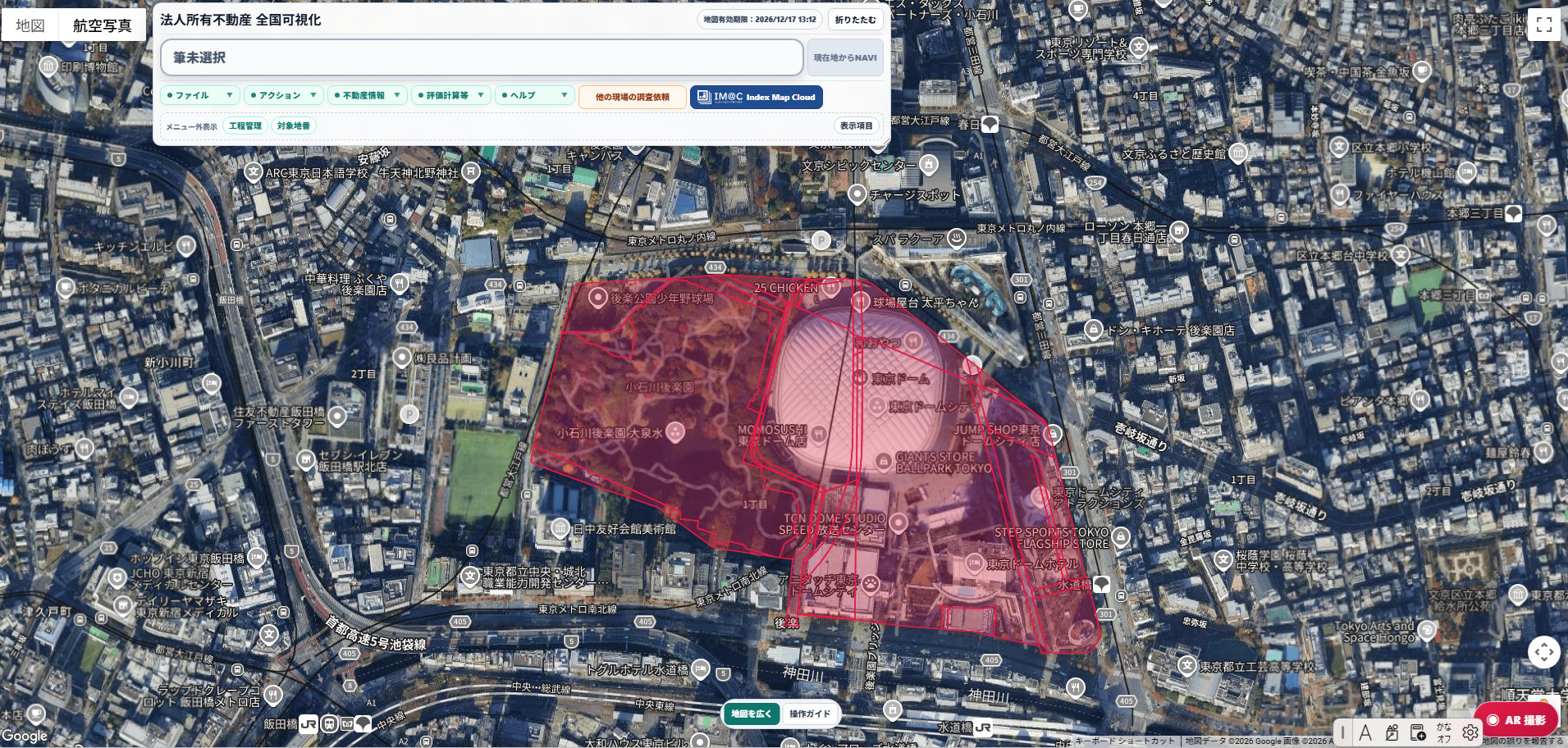This screenshot has height=748, width=1568.
Task: Click the チャージスポット pin icon
Action: [x=857, y=194]
